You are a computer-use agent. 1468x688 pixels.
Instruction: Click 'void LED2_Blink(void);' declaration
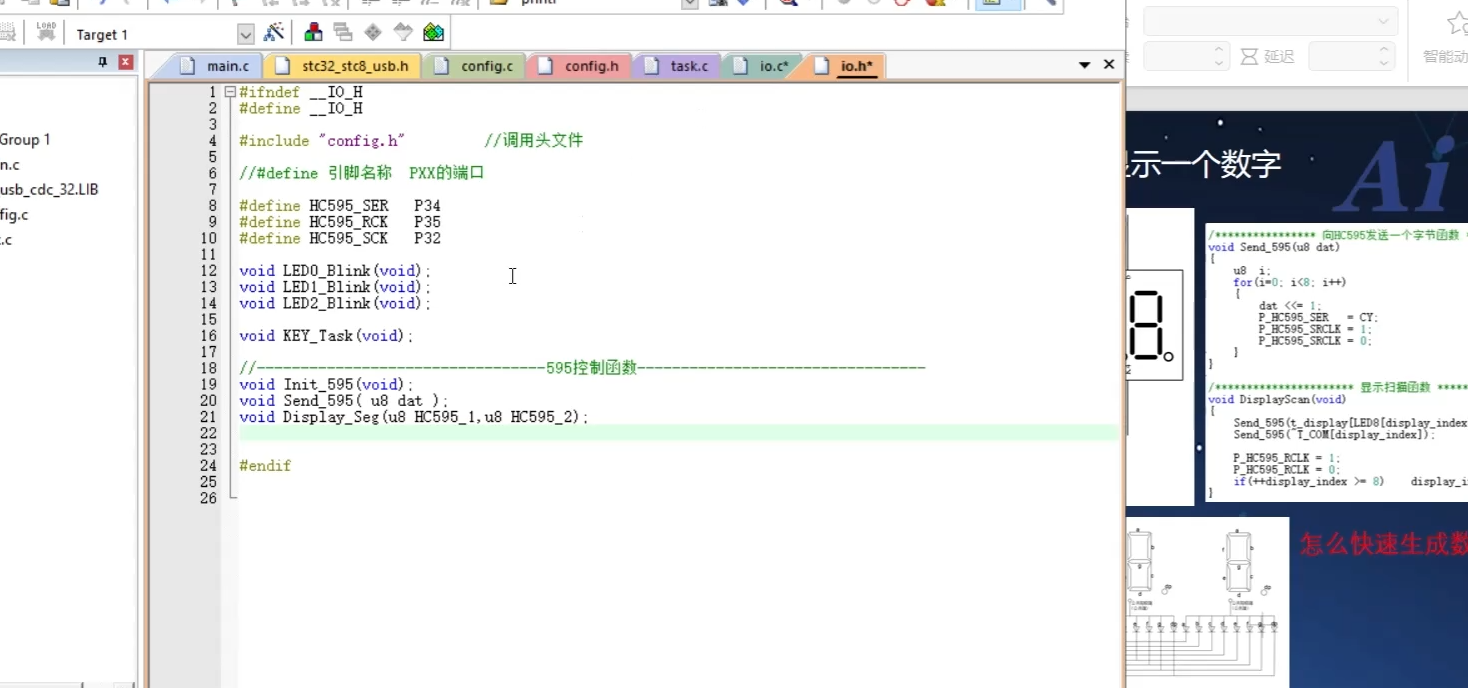coord(335,303)
